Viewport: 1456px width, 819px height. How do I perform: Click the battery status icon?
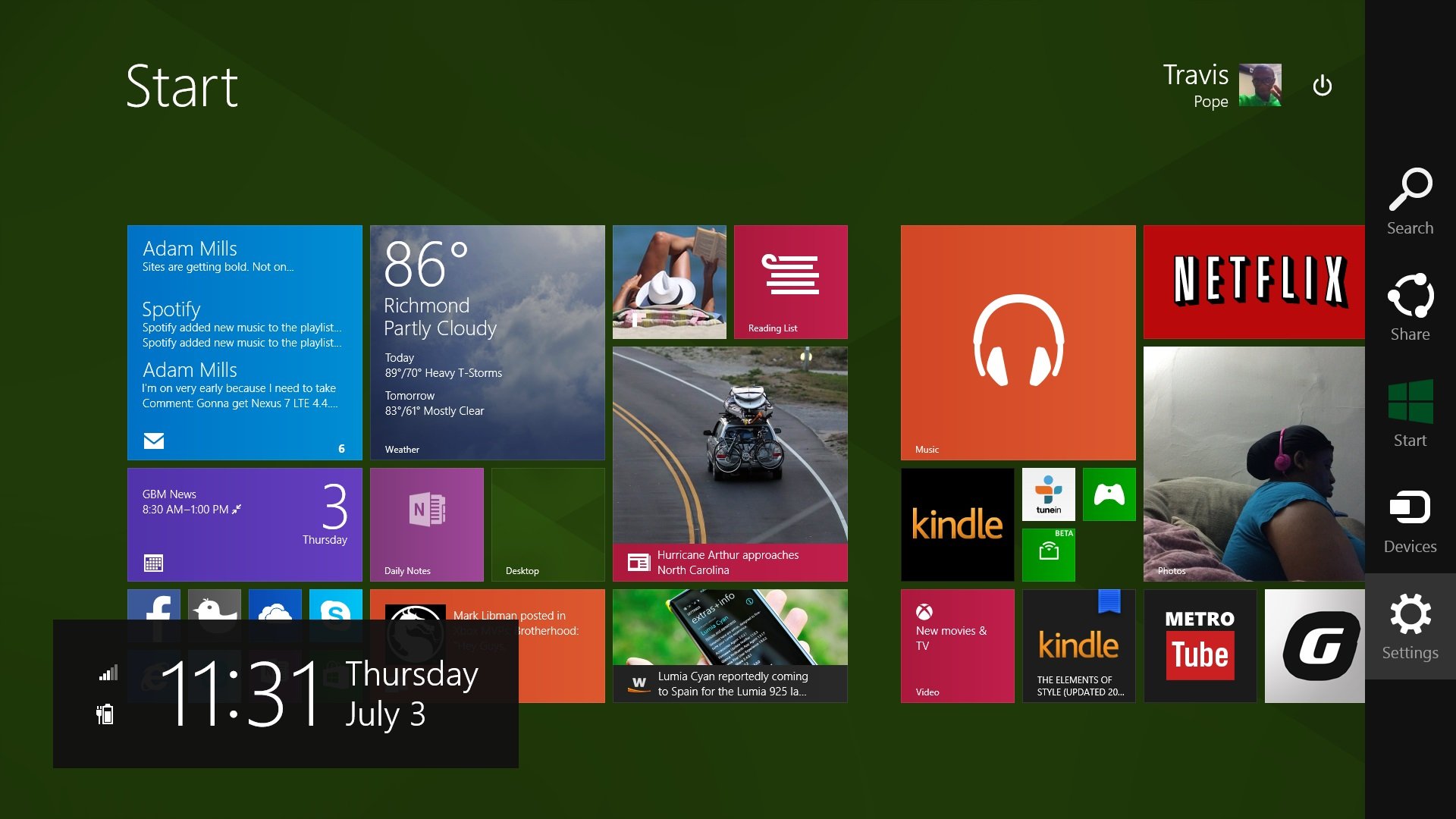pyautogui.click(x=105, y=714)
